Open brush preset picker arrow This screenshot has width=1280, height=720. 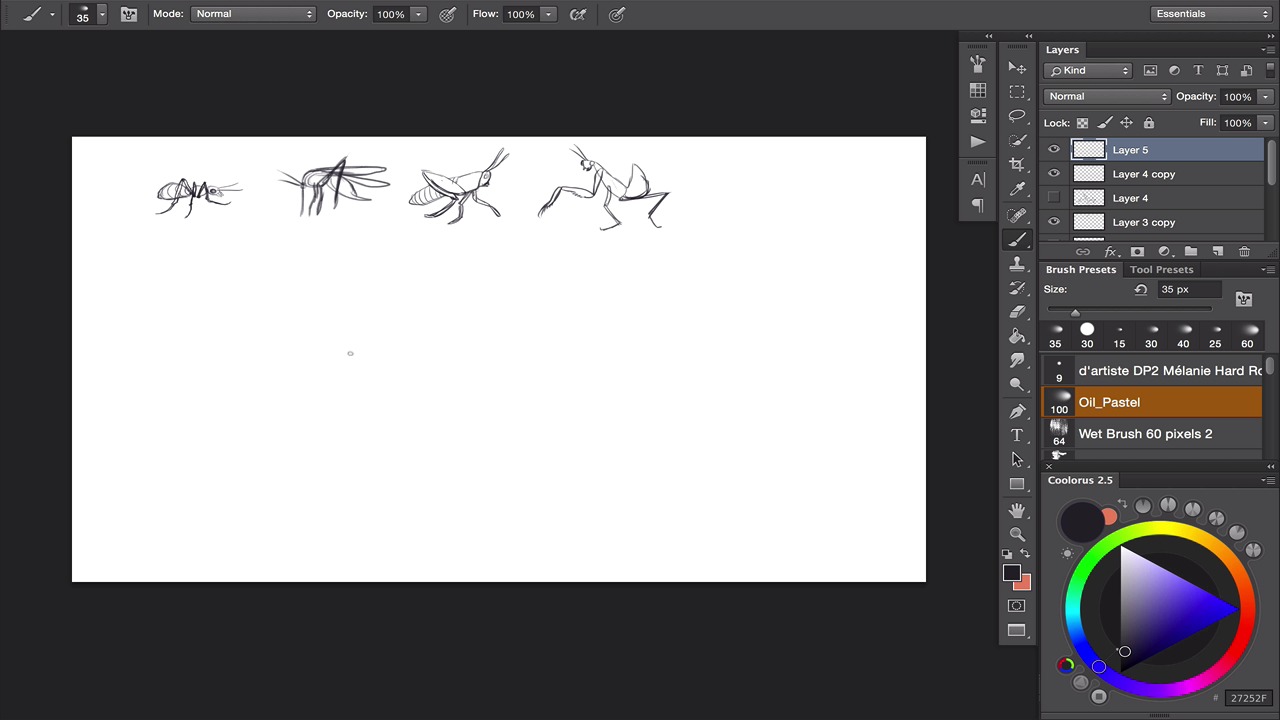point(101,14)
